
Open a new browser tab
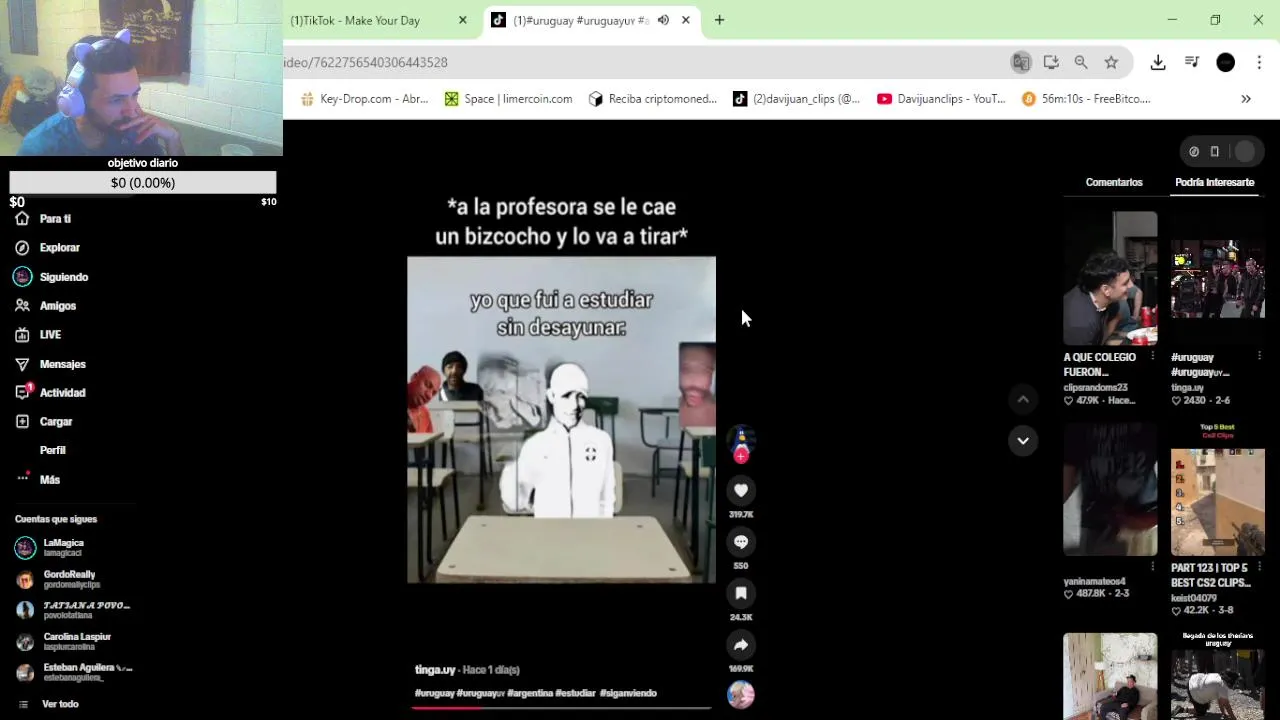point(719,20)
